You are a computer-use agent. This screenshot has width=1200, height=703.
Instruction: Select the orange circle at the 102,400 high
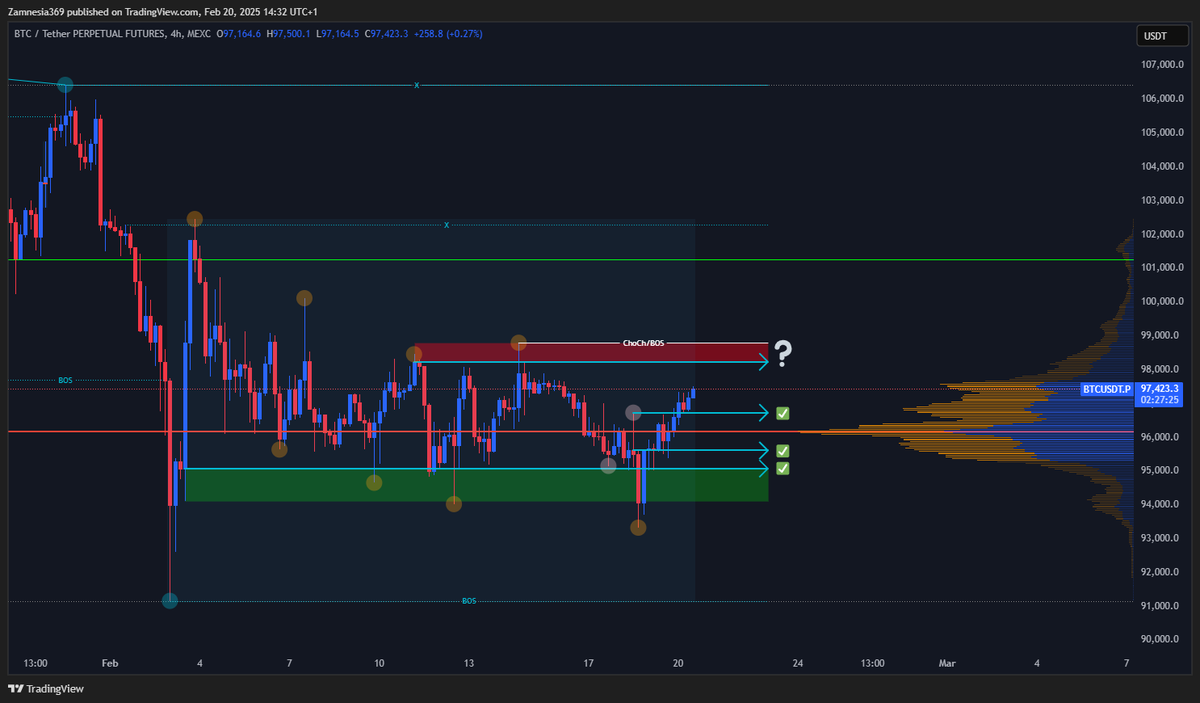(195, 219)
